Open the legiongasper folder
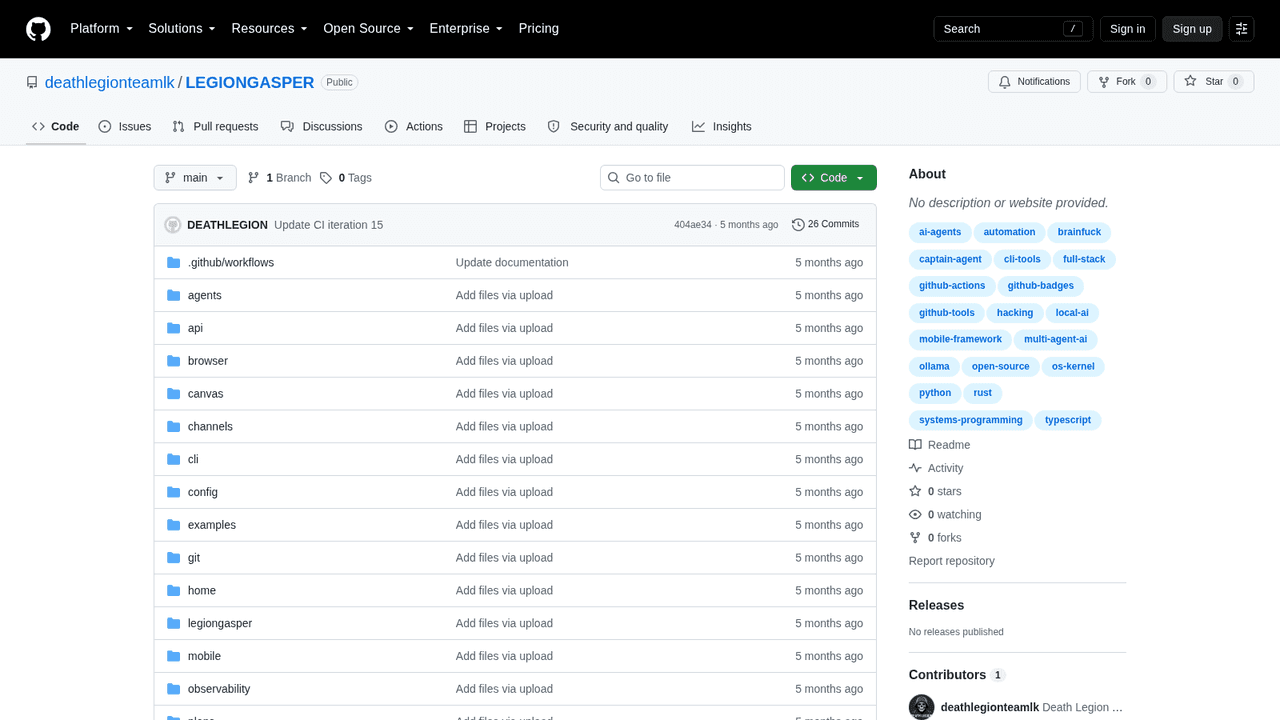Screen dimensions: 1280x720 click(220, 624)
